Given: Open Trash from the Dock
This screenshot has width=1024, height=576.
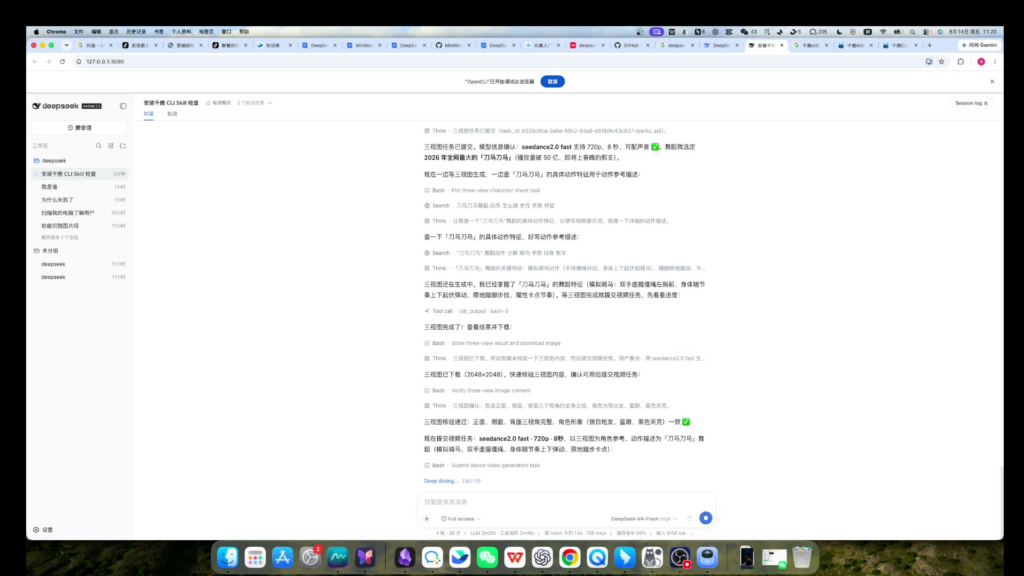Looking at the screenshot, I should 802,557.
